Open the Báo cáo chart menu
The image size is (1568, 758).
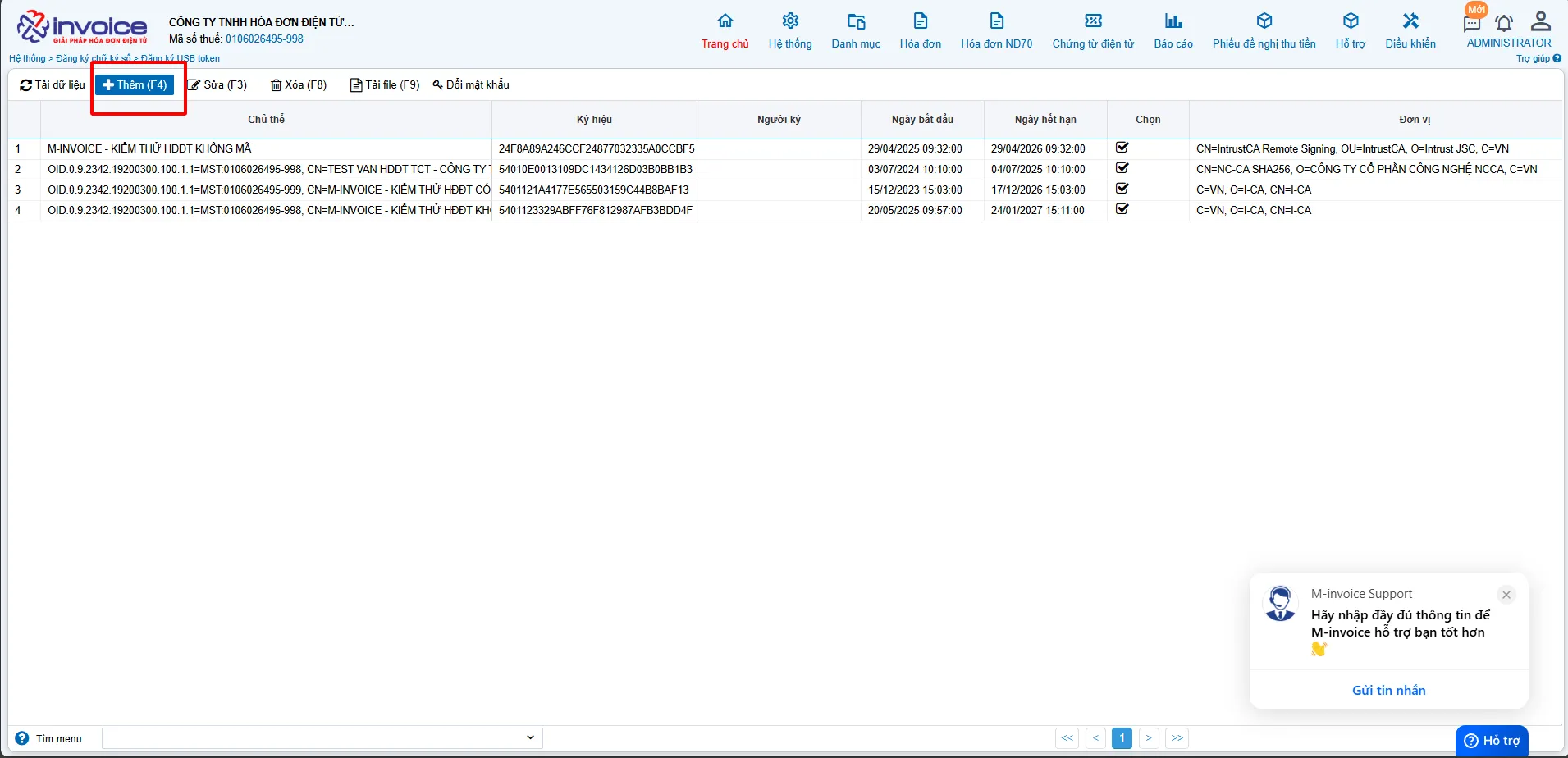(x=1173, y=21)
